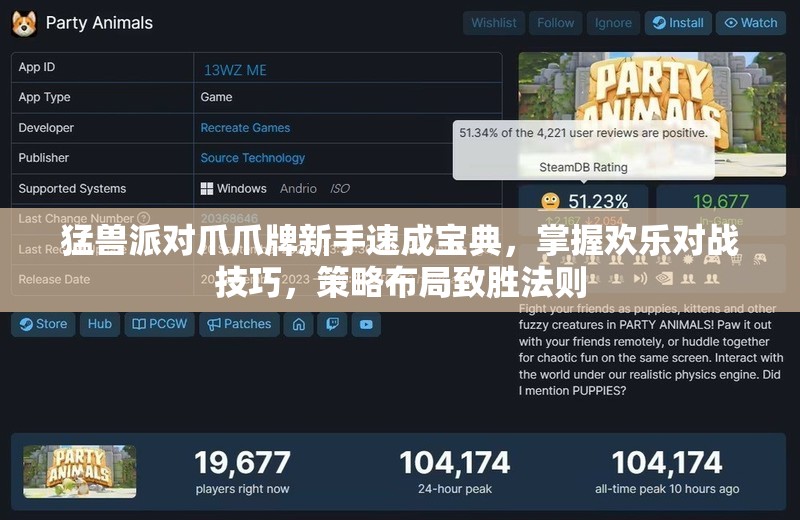Click the Party Animals title text

[99, 23]
